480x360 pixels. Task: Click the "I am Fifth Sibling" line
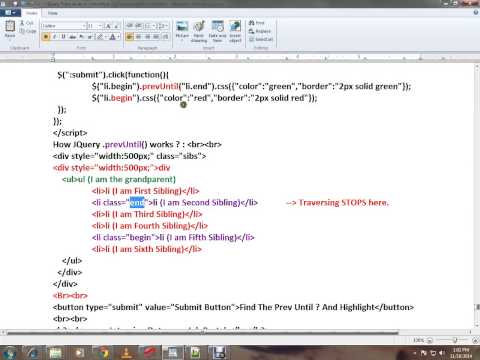[x=173, y=237]
